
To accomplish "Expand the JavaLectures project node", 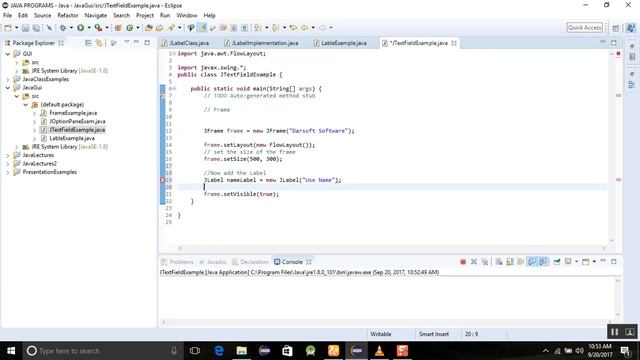I will pos(8,155).
